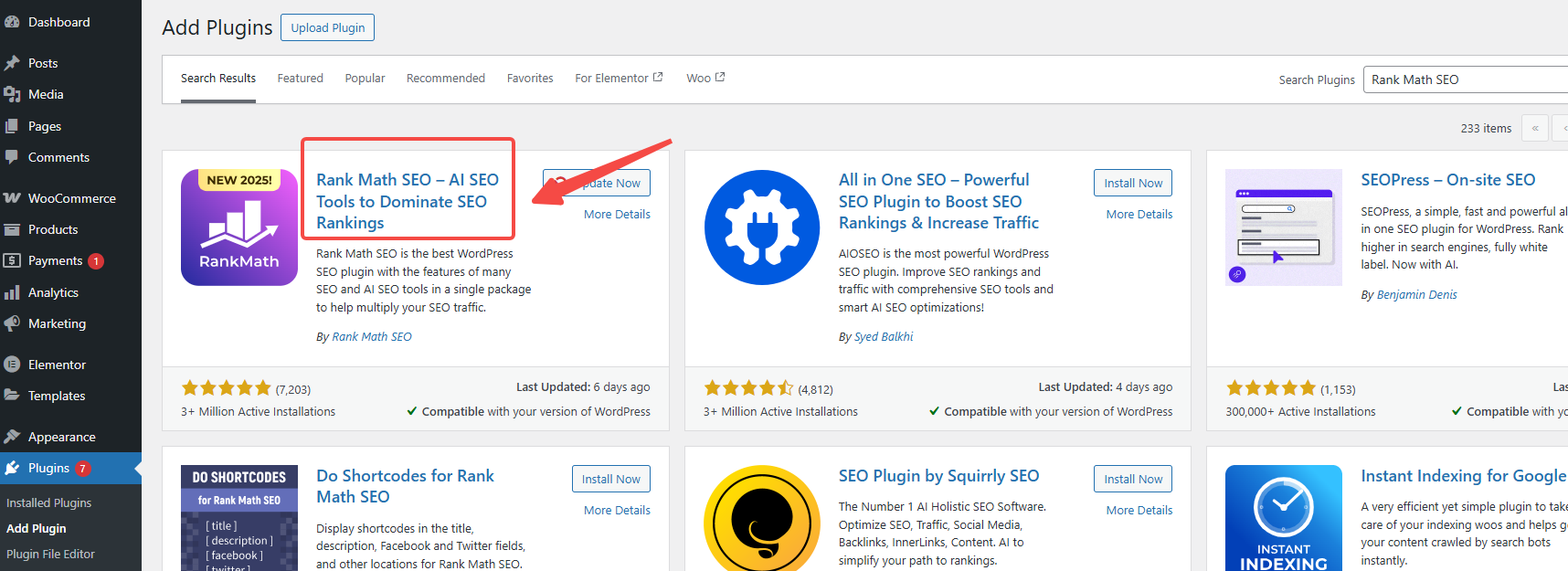Viewport: 1568px width, 571px height.
Task: Click the WooCommerce logo icon
Action: pyautogui.click(x=12, y=198)
